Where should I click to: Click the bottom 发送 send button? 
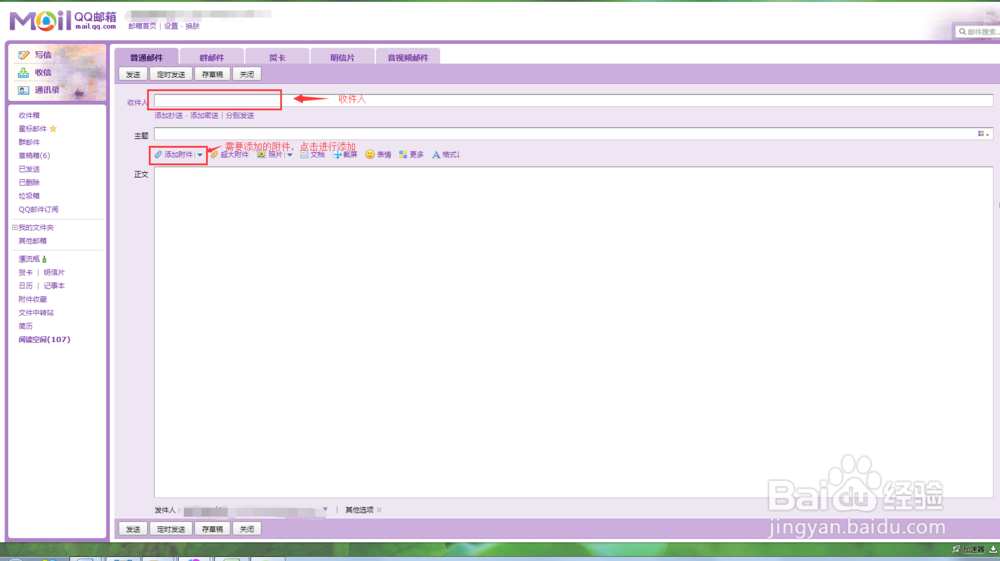tap(133, 529)
